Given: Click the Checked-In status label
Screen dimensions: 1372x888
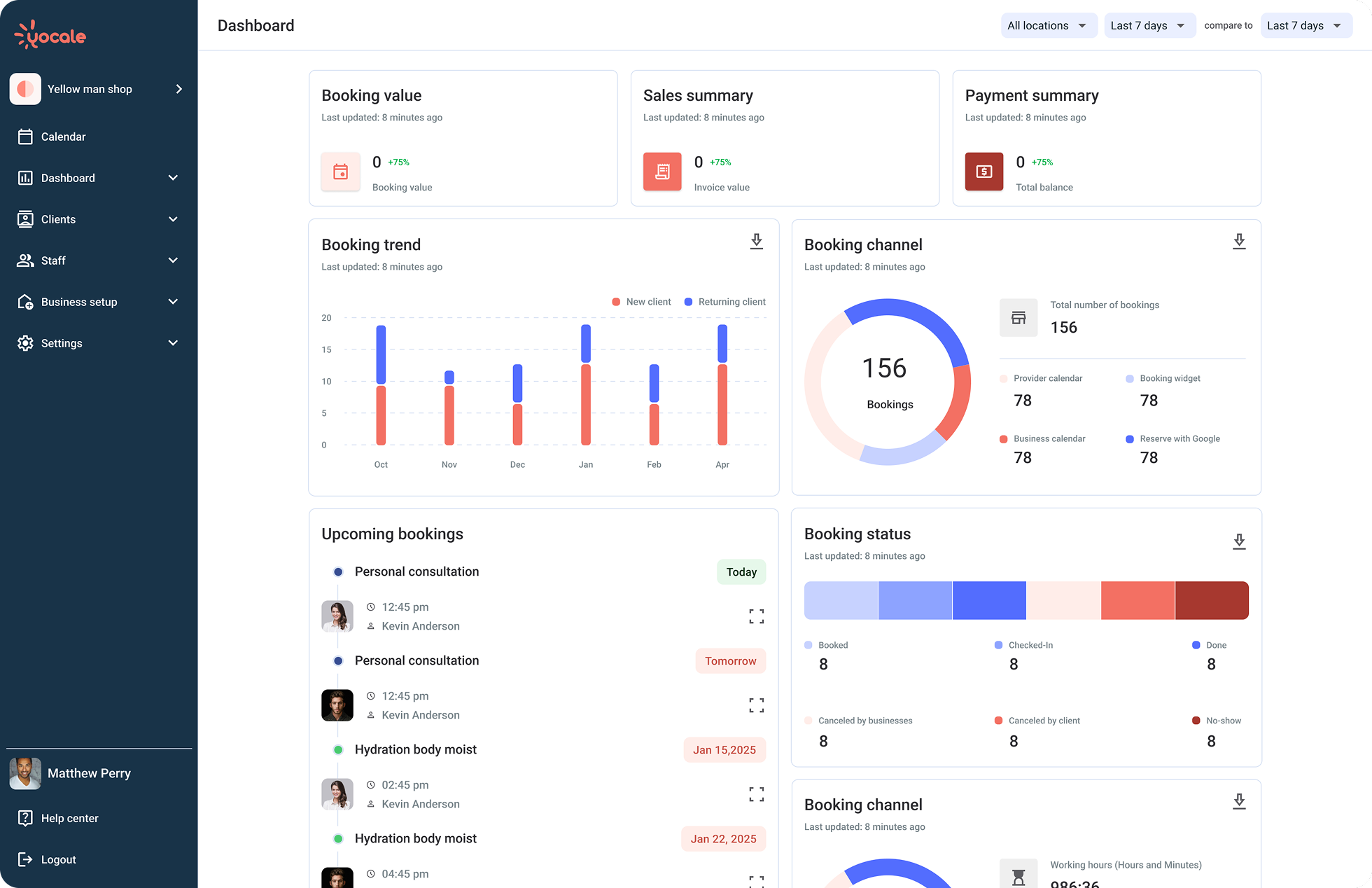Looking at the screenshot, I should point(1030,645).
